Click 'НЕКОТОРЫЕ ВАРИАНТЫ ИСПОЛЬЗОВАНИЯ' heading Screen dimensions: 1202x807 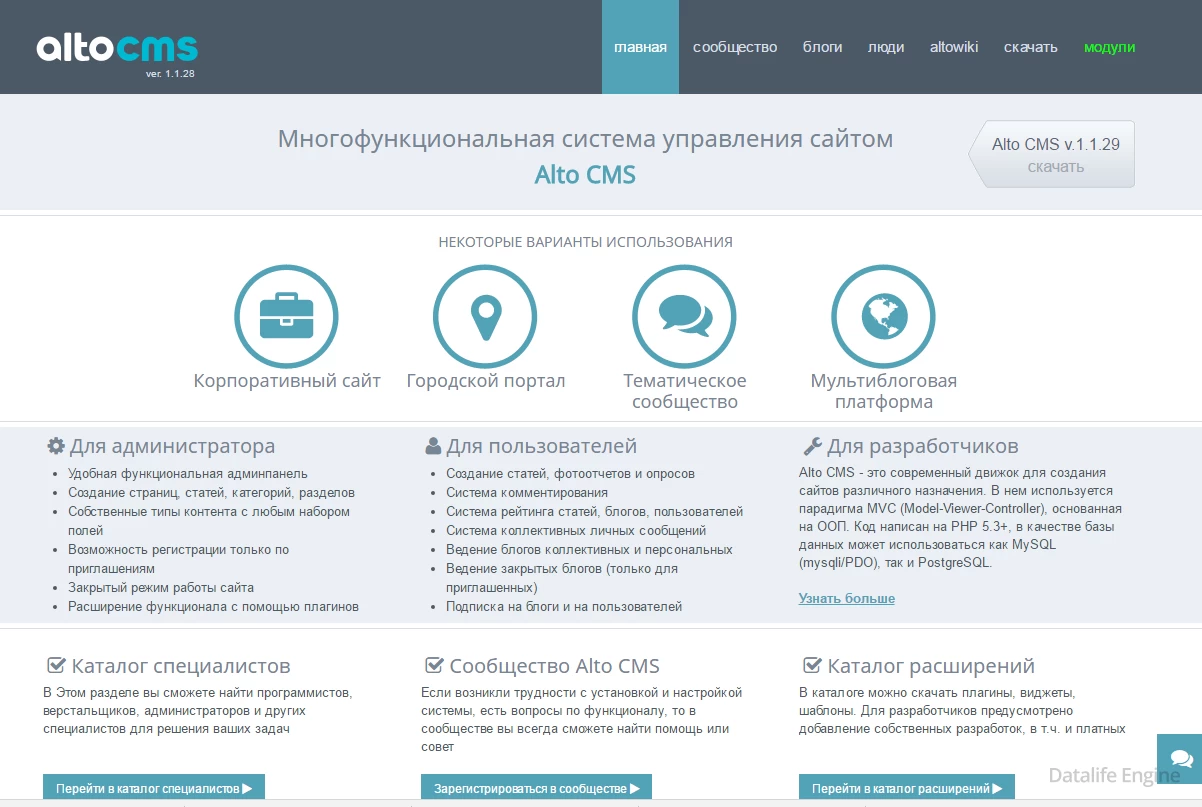[586, 242]
